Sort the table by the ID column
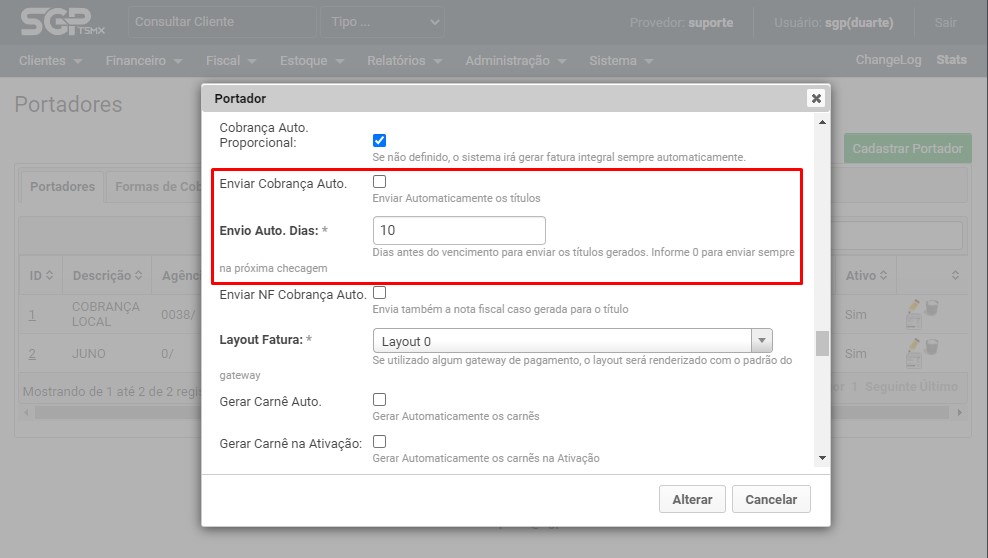 point(40,275)
